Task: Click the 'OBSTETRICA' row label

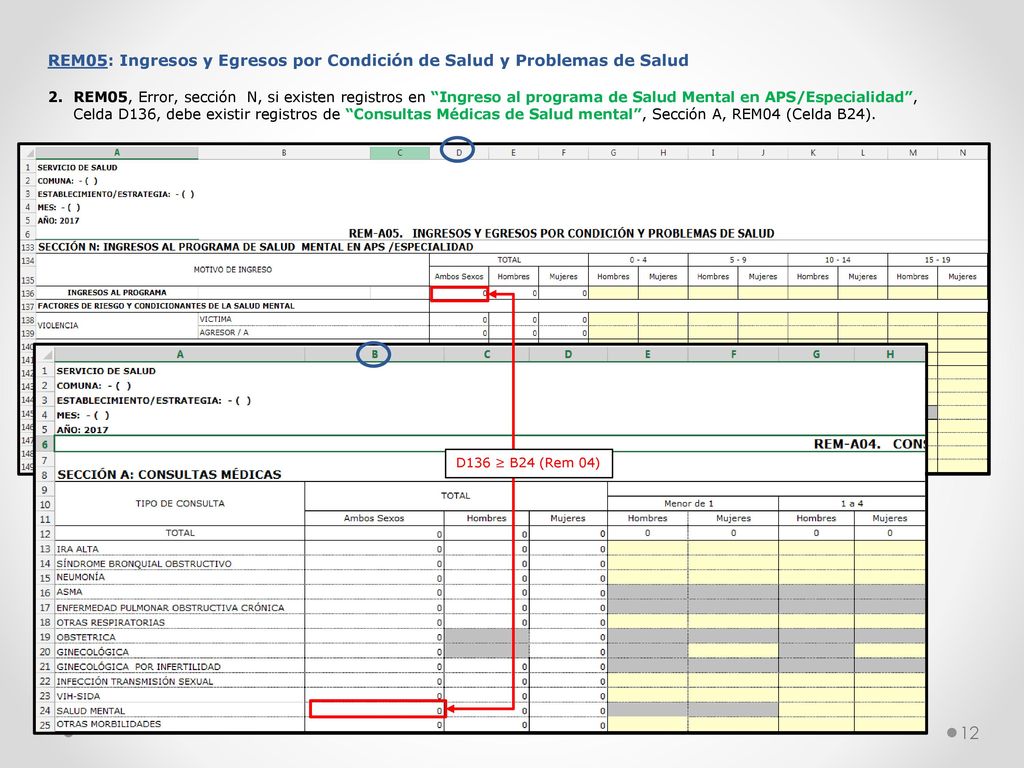Action: (x=86, y=637)
